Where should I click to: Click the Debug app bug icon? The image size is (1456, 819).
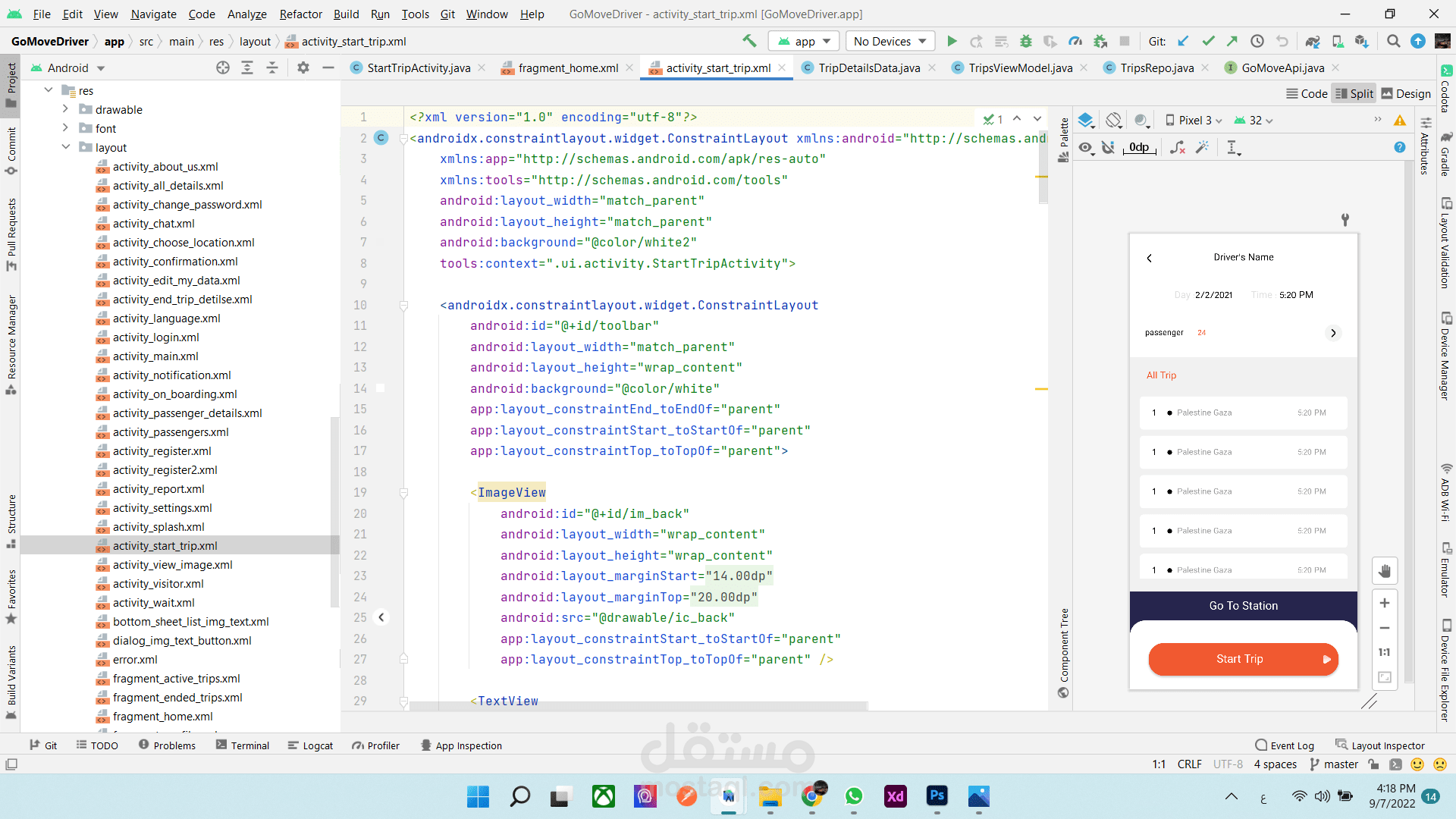click(1025, 41)
